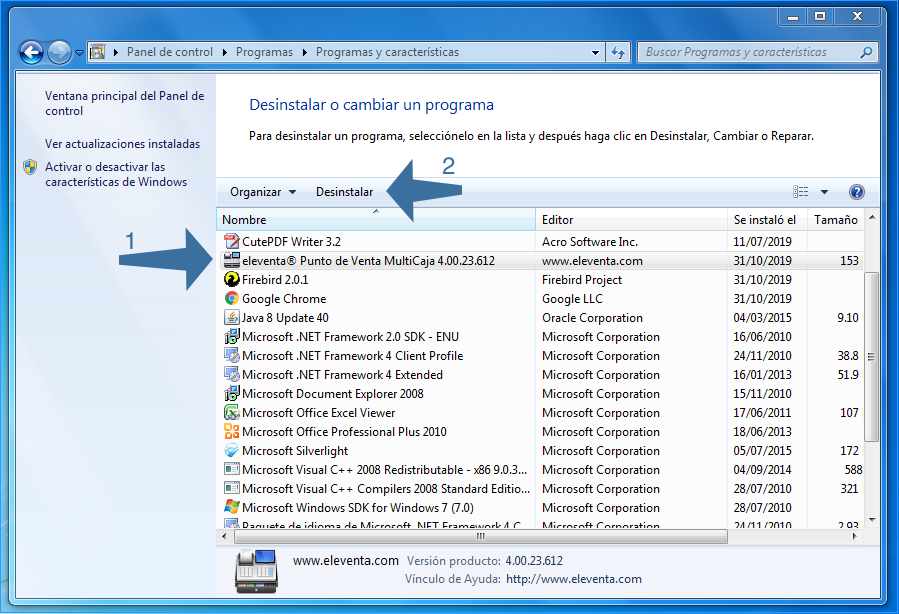
Task: Select Panel de control breadcrumb
Action: (170, 52)
